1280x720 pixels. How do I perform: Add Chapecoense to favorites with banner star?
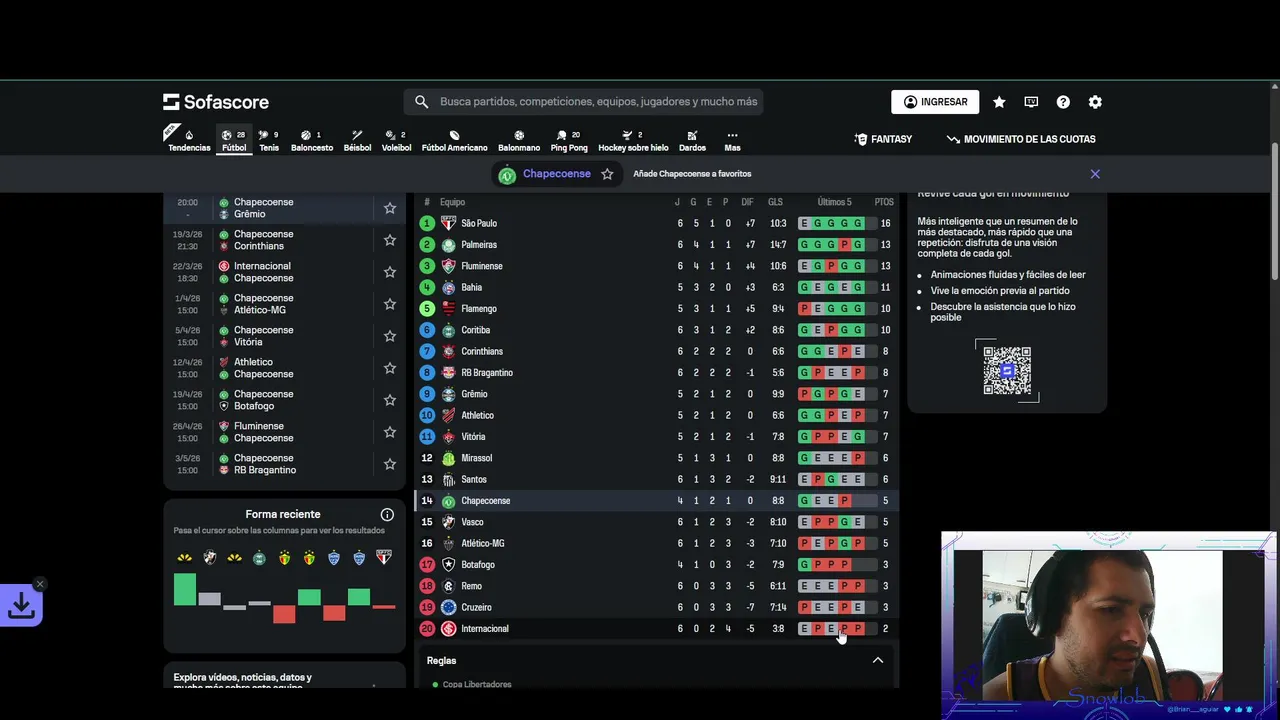(607, 174)
